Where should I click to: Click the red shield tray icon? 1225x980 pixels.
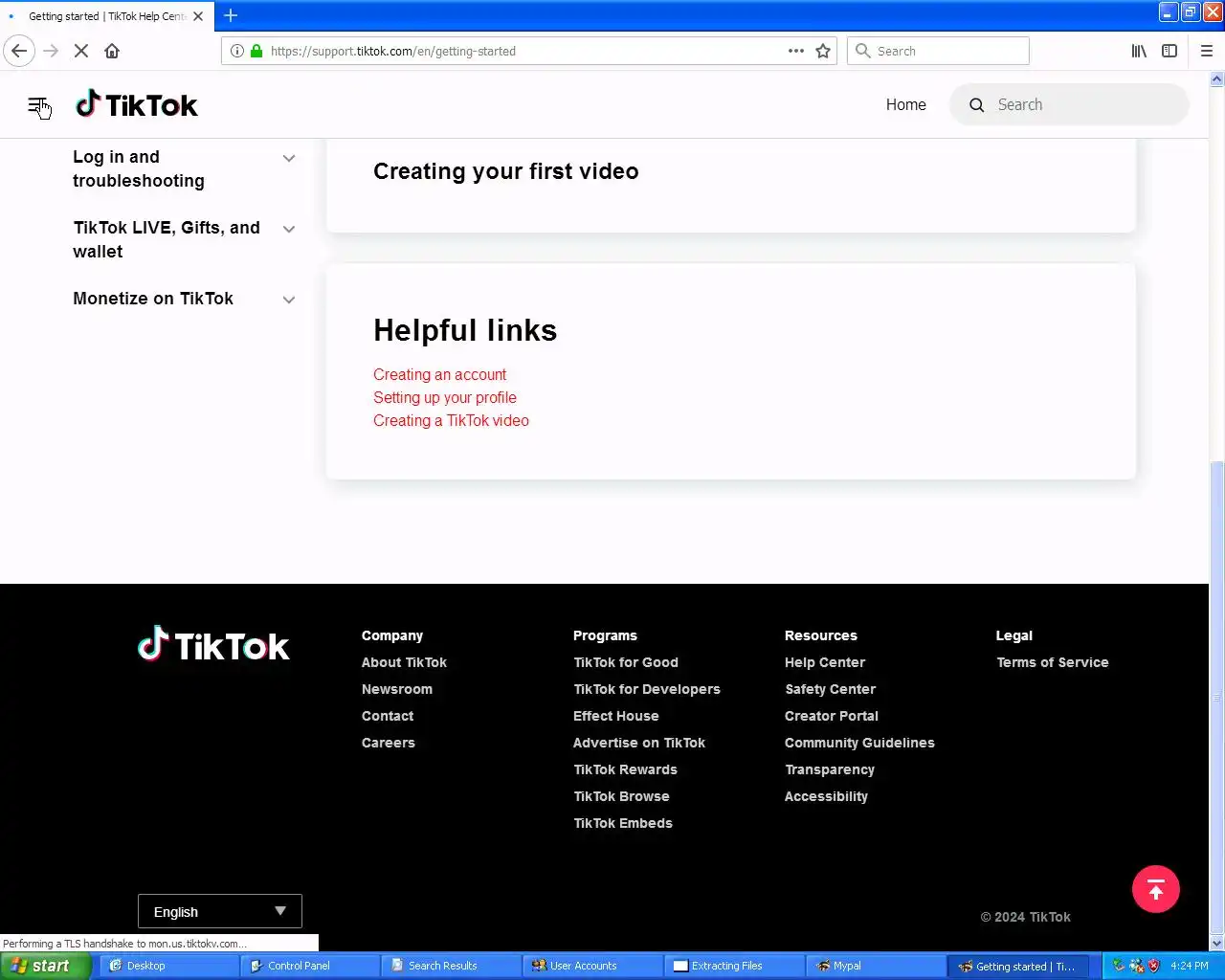1153,966
